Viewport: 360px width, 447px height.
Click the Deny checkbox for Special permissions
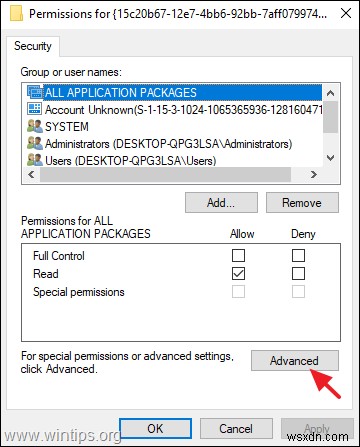pos(298,292)
